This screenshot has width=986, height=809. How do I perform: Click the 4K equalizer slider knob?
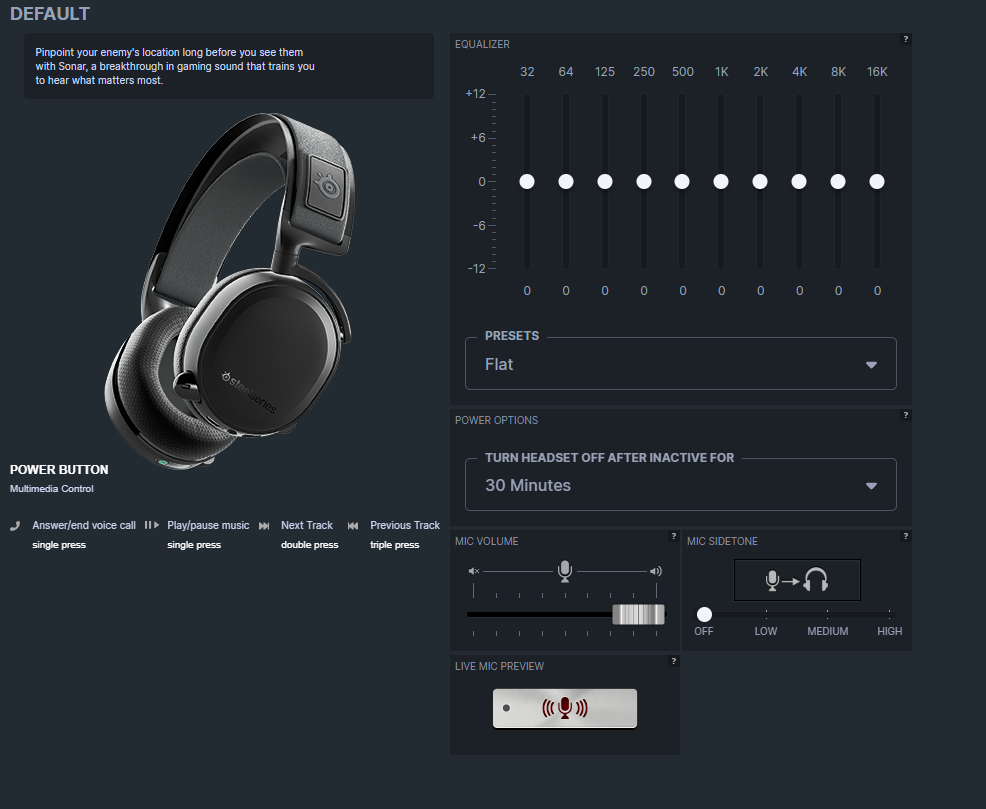(x=799, y=182)
